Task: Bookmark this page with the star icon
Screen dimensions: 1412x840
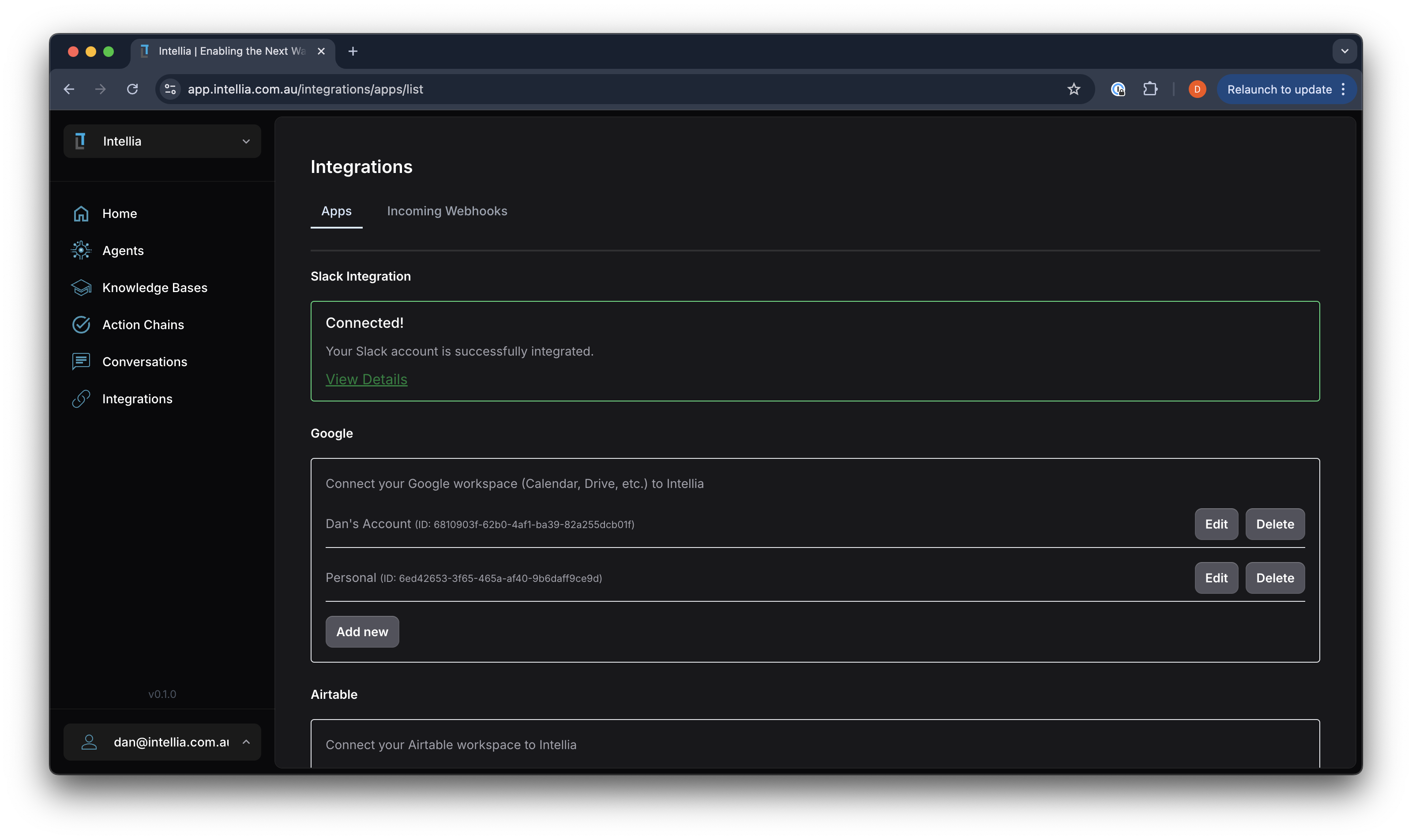Action: click(1074, 89)
